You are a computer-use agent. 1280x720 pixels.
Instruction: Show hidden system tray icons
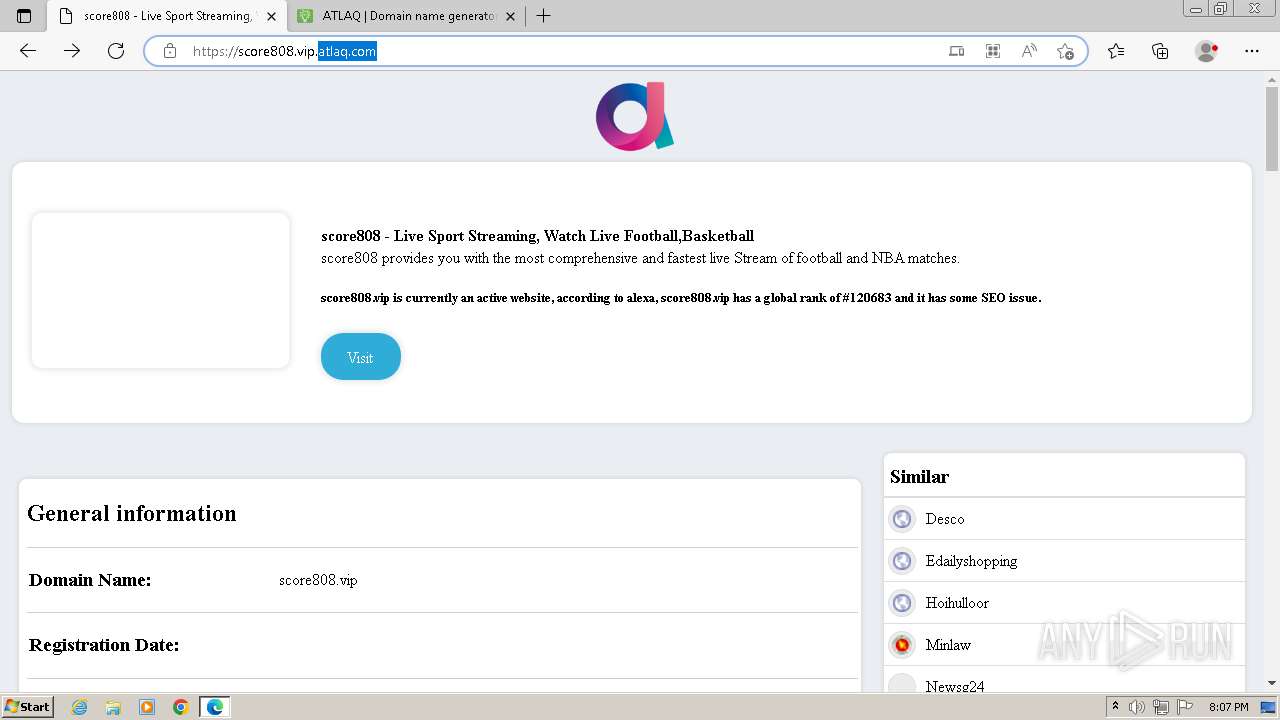pos(1115,707)
